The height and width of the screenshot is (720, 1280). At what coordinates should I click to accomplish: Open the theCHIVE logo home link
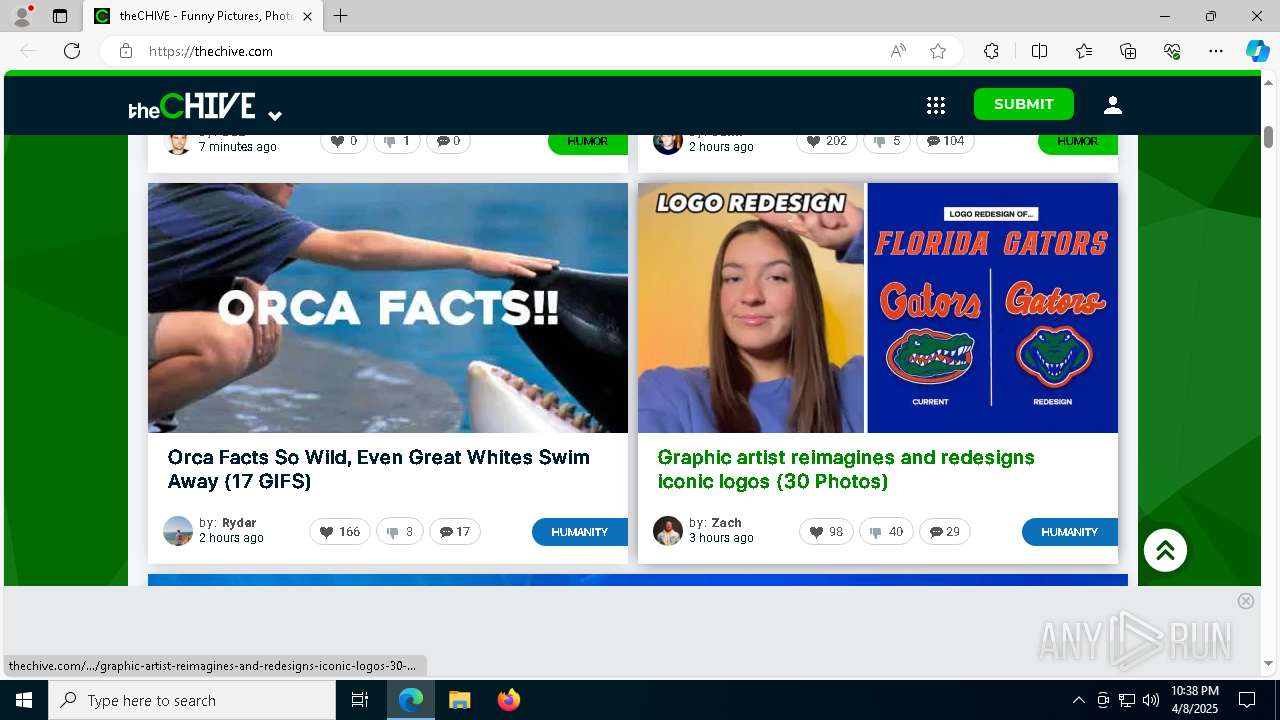pyautogui.click(x=192, y=105)
